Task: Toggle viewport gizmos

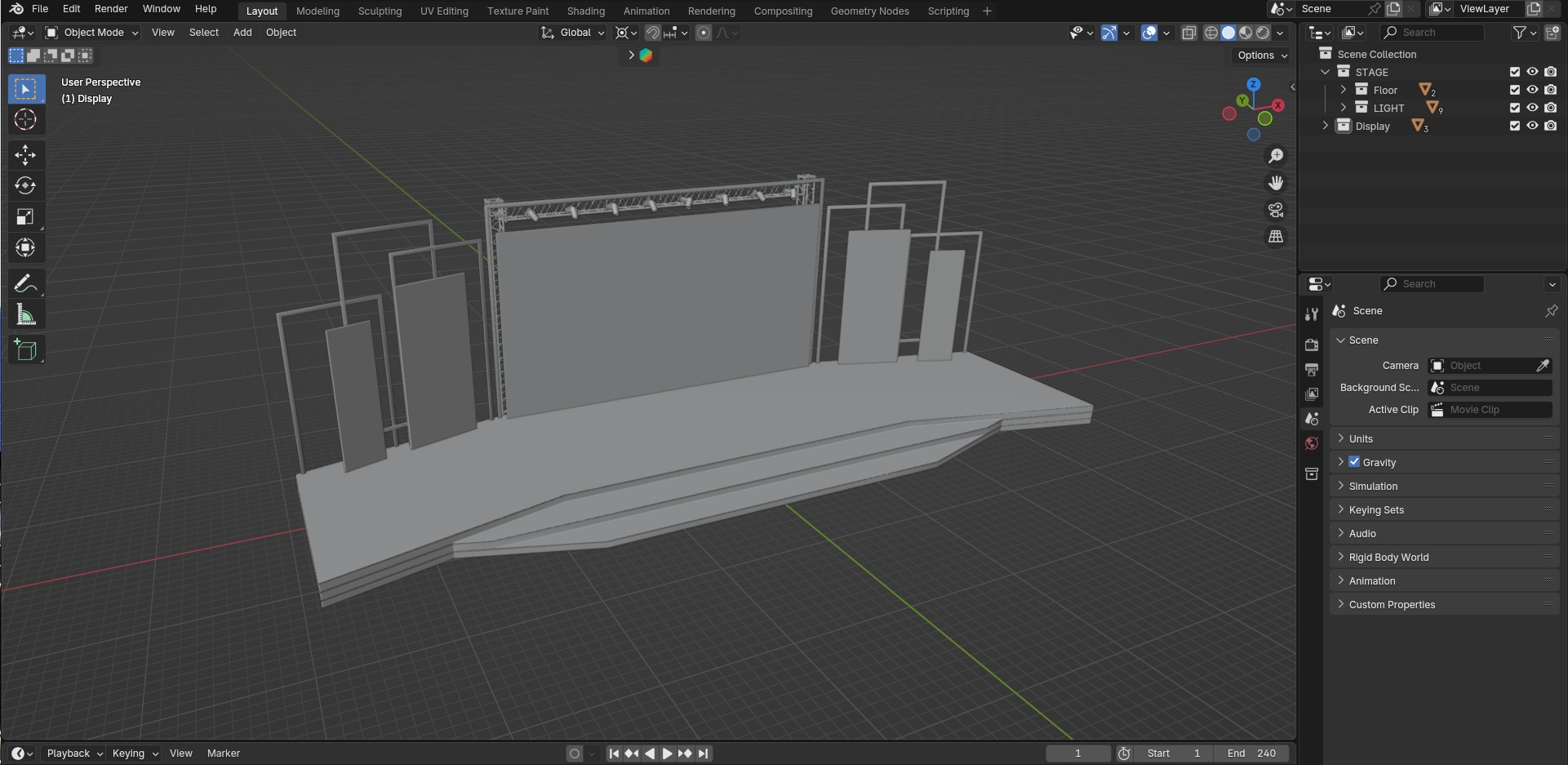Action: click(x=1108, y=33)
